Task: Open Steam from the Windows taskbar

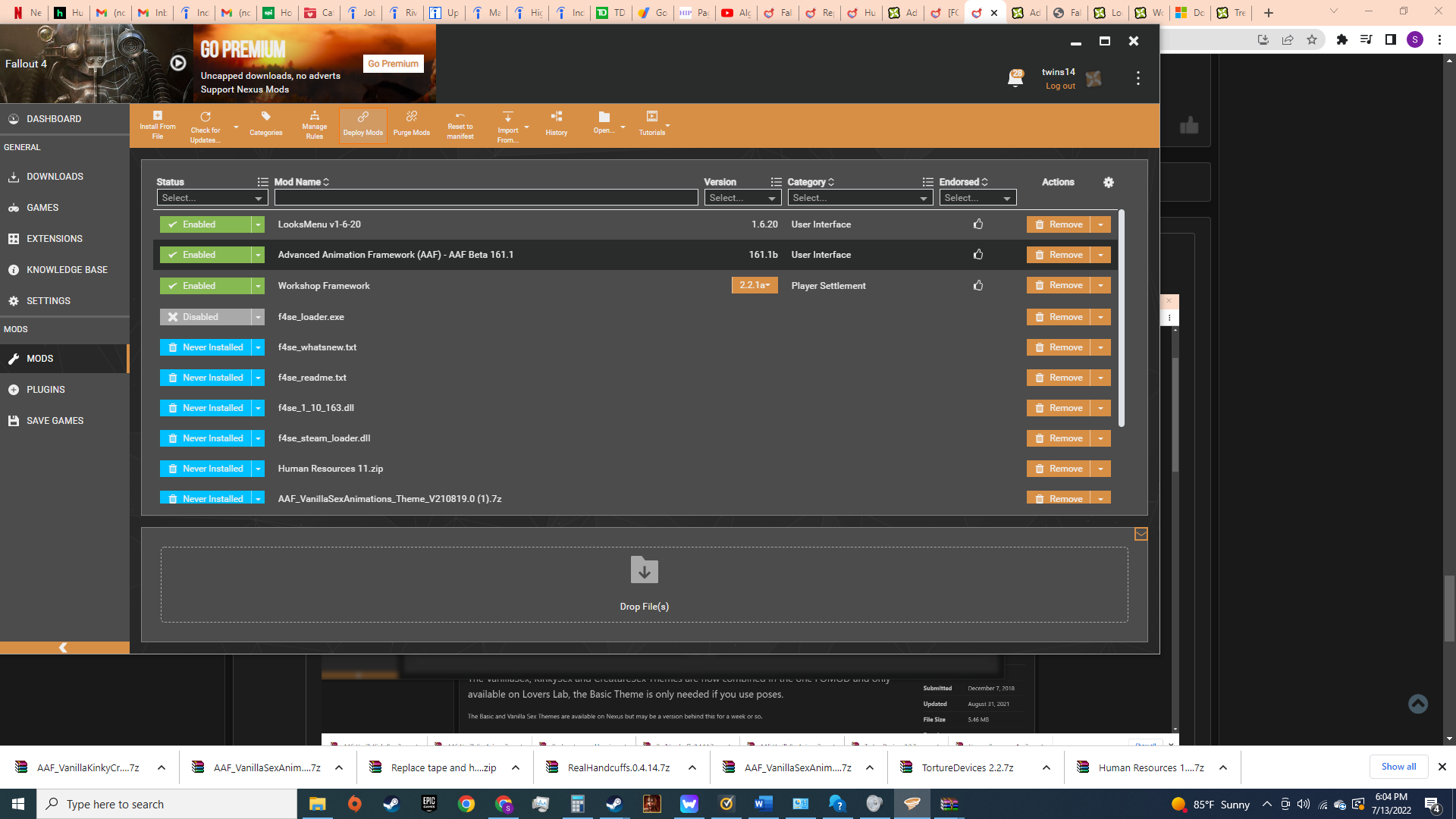Action: coord(391,804)
